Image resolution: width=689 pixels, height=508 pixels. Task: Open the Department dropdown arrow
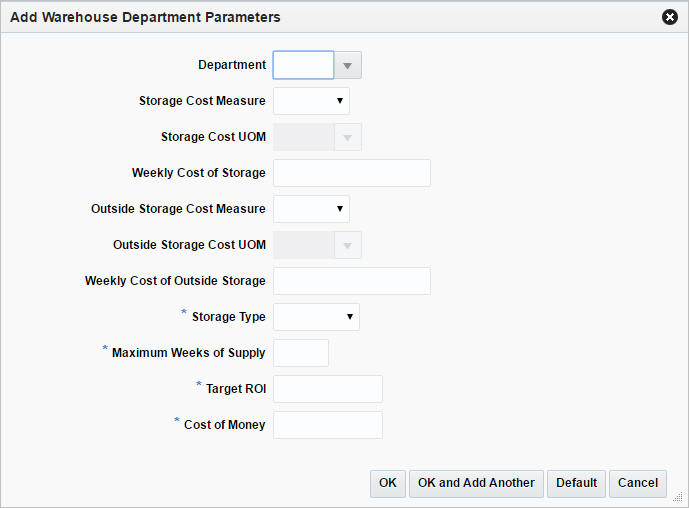click(x=347, y=65)
